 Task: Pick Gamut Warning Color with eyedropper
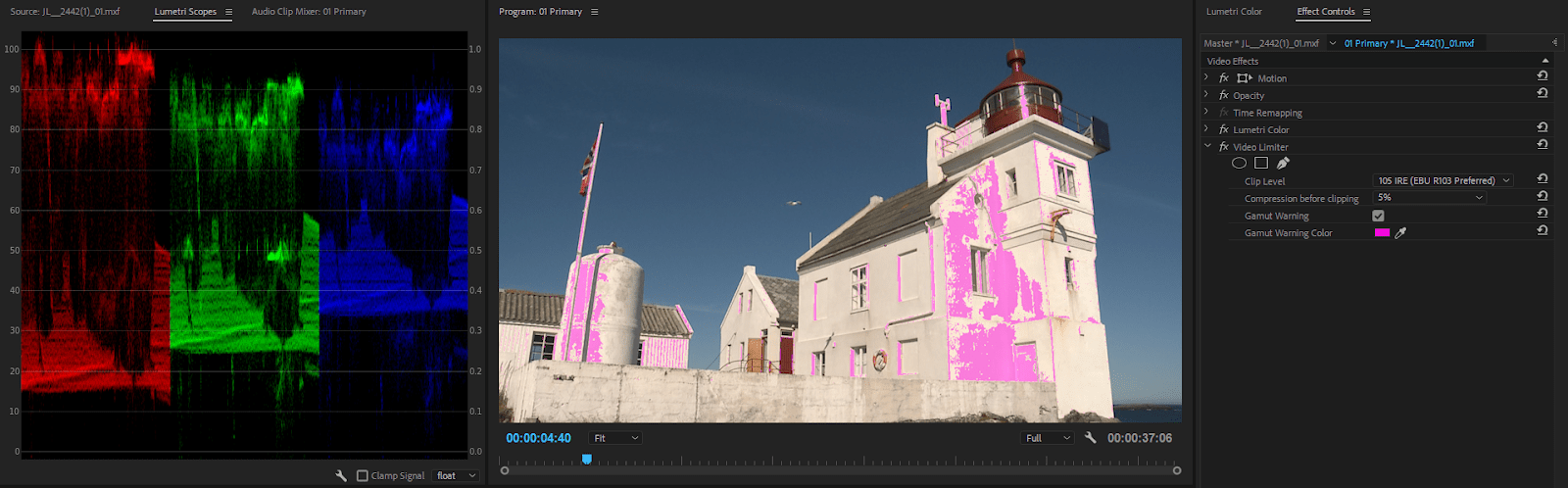click(1400, 233)
